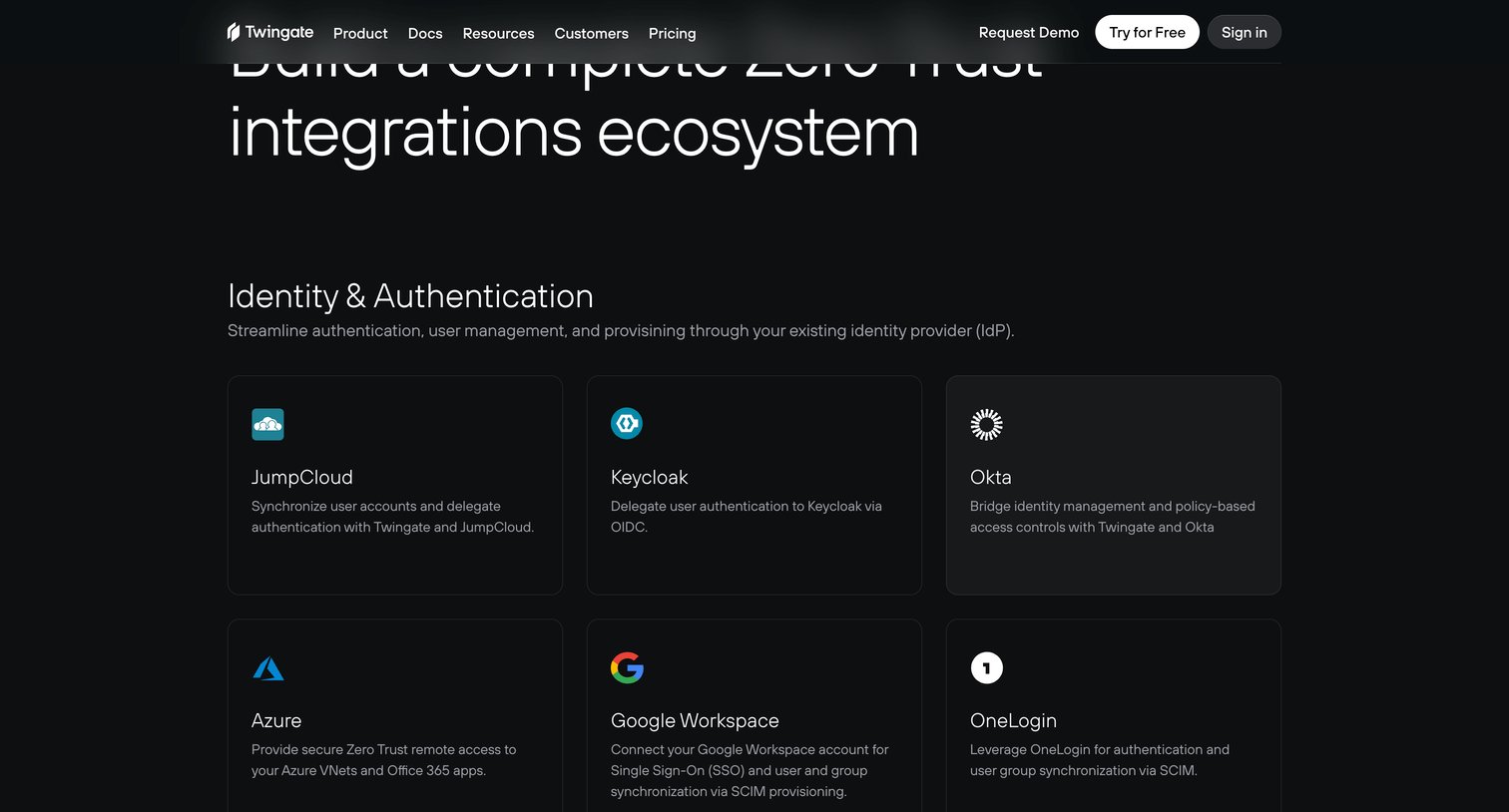The height and width of the screenshot is (812, 1509).
Task: Open the Google Workspace integration title
Action: (695, 720)
